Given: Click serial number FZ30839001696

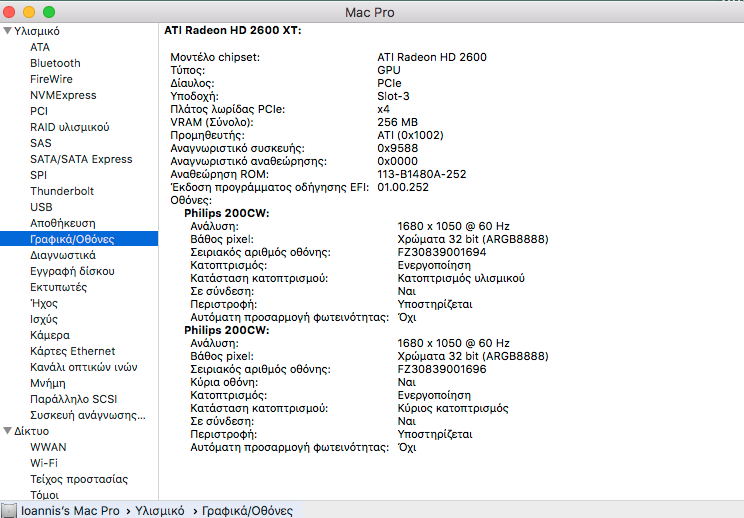Looking at the screenshot, I should [442, 369].
